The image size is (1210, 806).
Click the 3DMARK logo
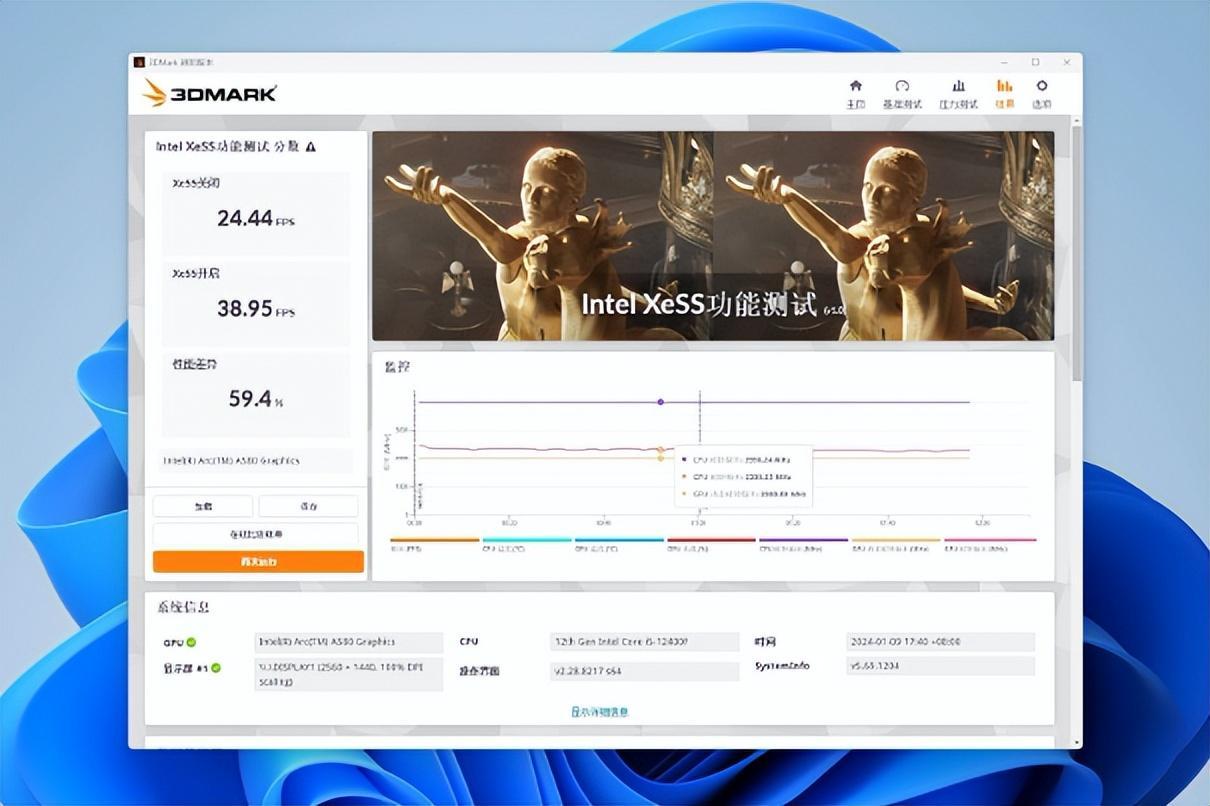click(x=209, y=94)
